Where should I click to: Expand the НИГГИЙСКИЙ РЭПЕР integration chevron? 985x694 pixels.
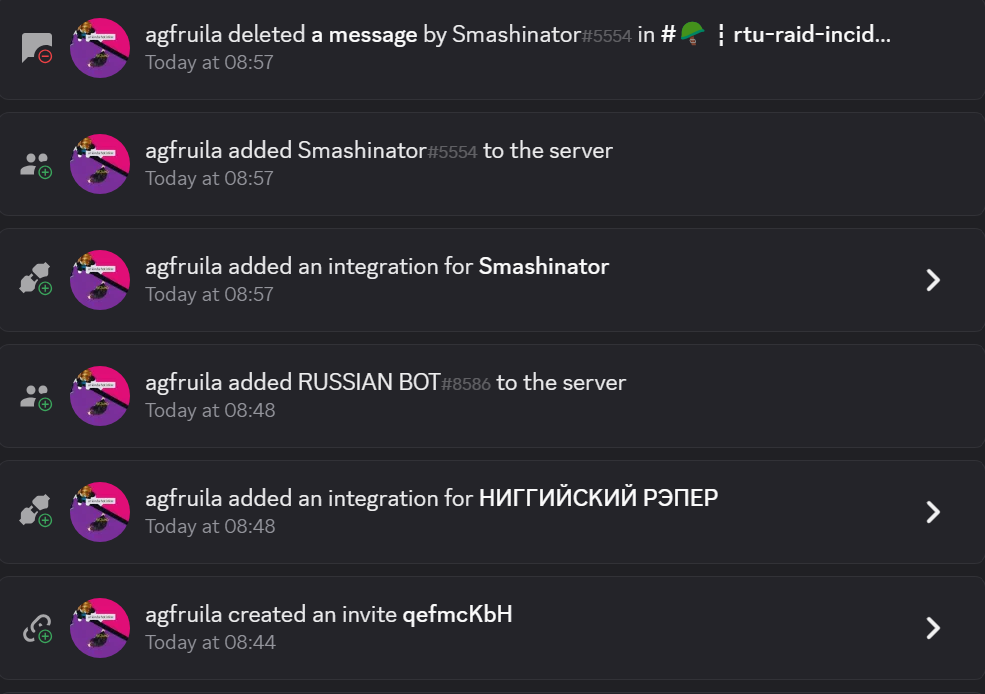pyautogui.click(x=933, y=512)
